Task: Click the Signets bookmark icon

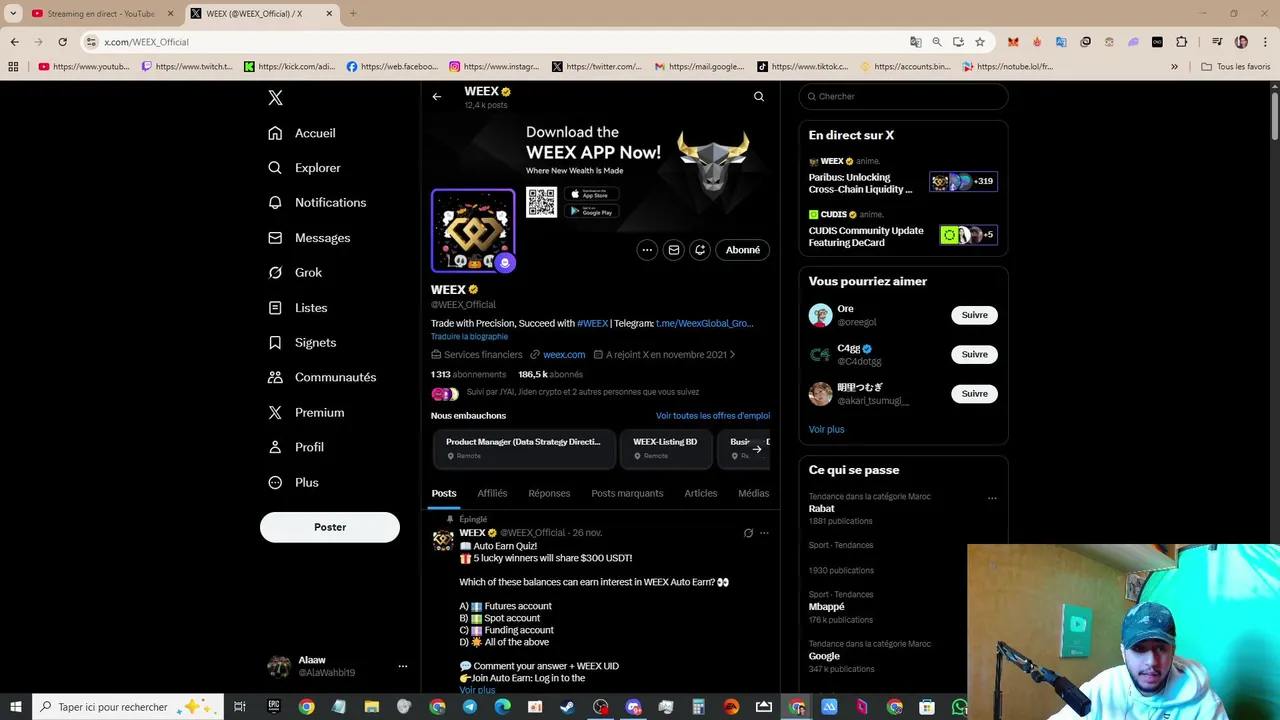Action: point(275,342)
